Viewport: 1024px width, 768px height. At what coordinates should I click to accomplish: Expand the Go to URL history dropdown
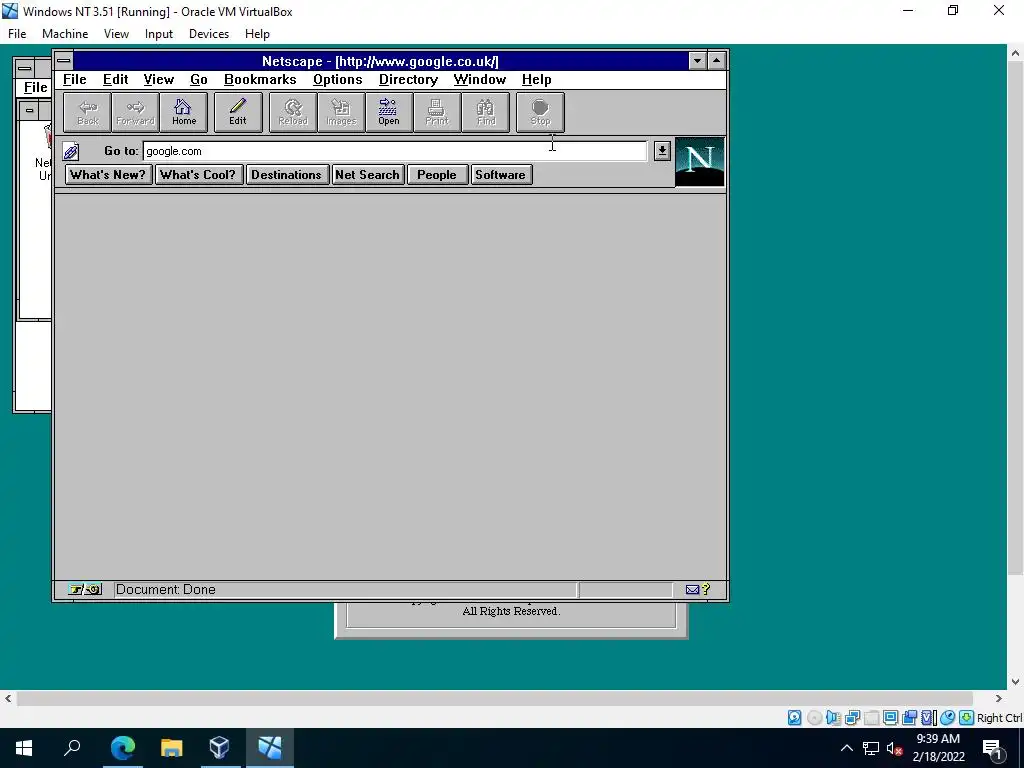(x=662, y=151)
